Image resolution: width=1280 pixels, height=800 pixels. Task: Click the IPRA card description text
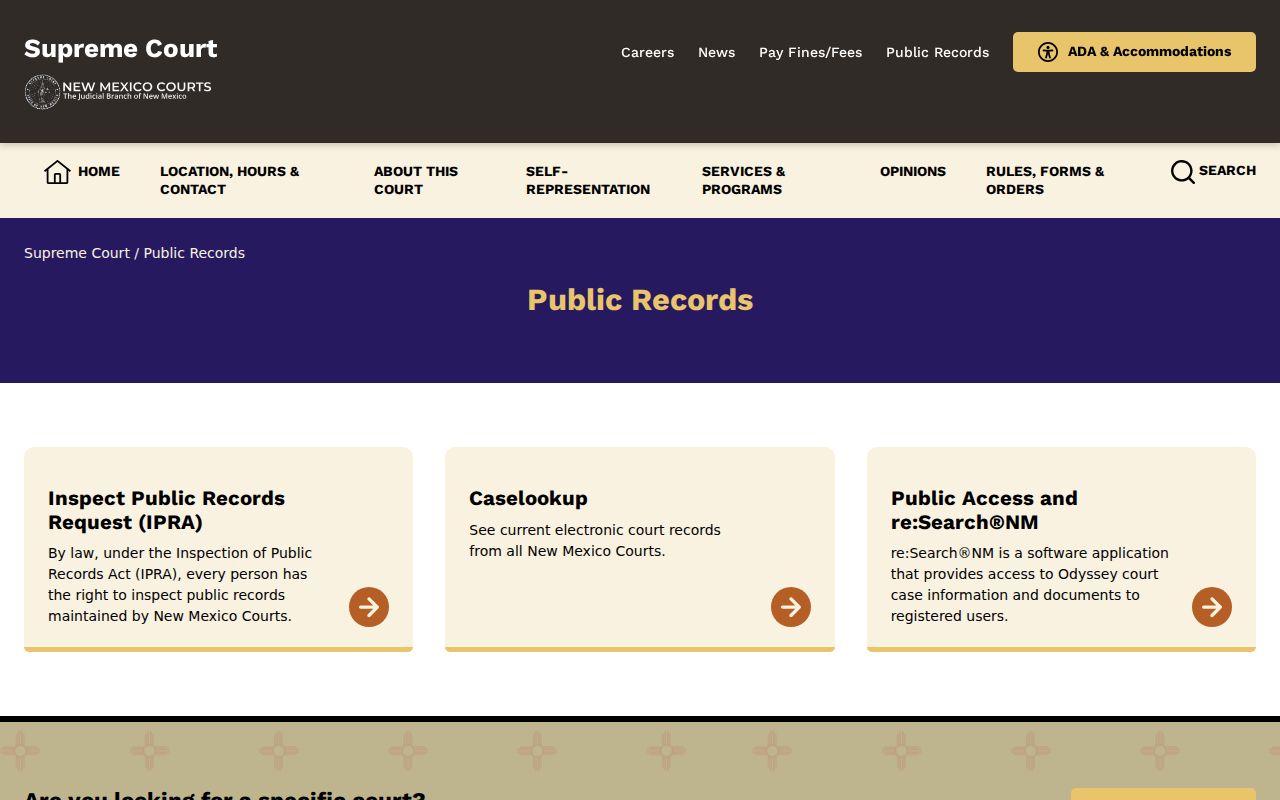coord(180,584)
